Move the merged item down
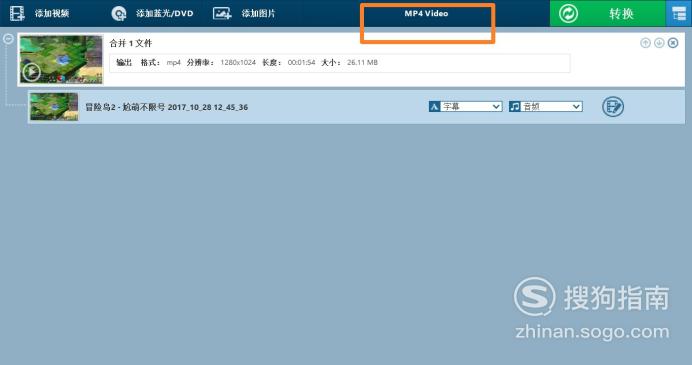This screenshot has height=365, width=692. (x=659, y=43)
